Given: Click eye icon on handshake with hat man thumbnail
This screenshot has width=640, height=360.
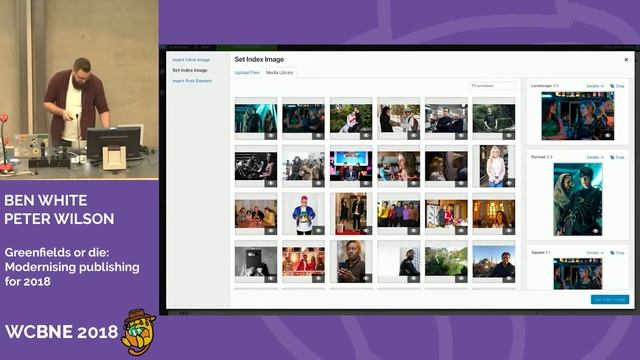Looking at the screenshot, I should [x=413, y=136].
